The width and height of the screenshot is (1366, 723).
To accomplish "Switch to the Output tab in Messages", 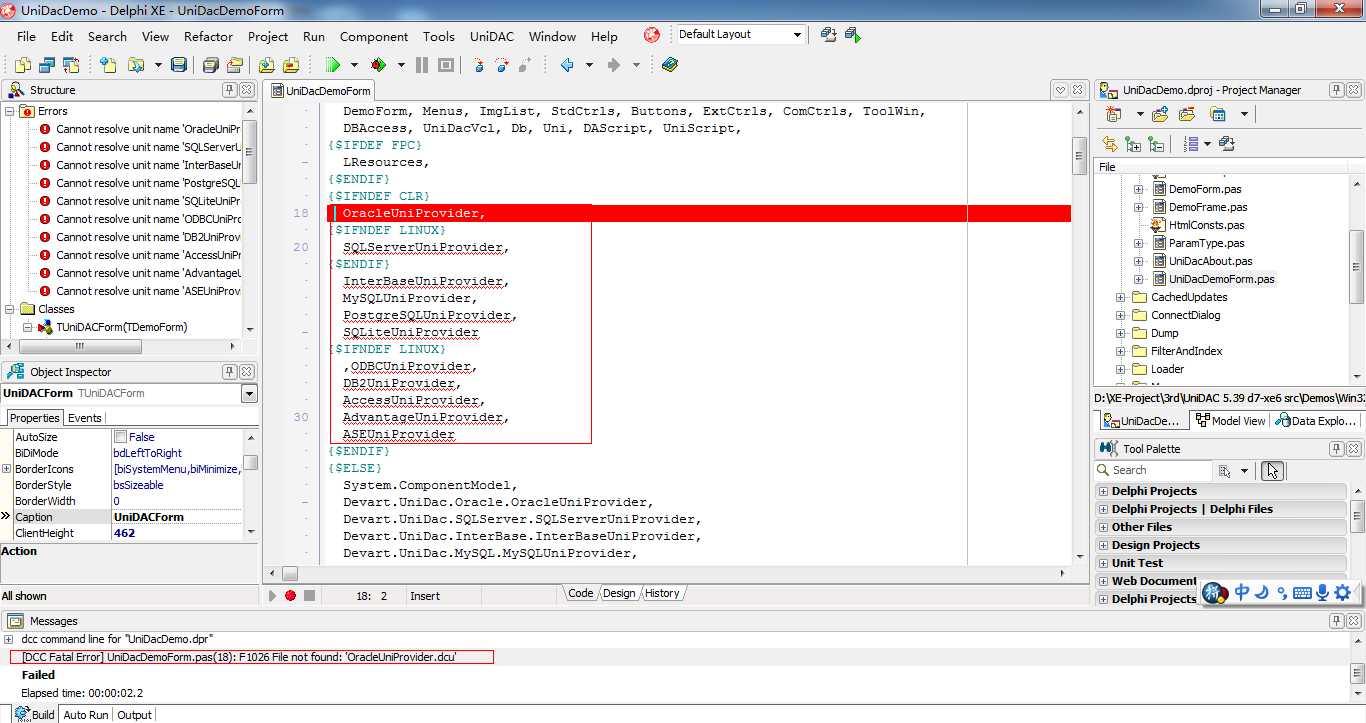I will [134, 715].
